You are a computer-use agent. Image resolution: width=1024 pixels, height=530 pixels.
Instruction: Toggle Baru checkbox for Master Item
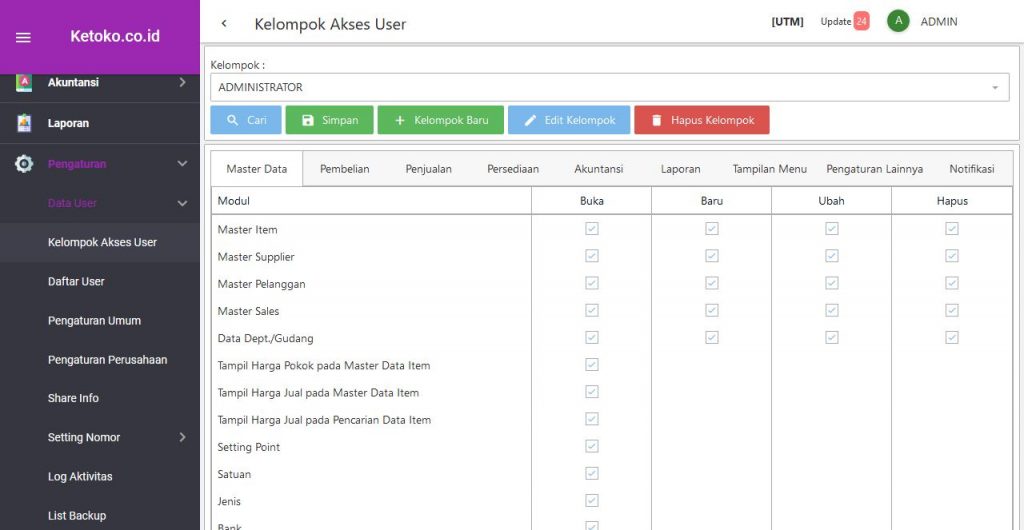712,228
